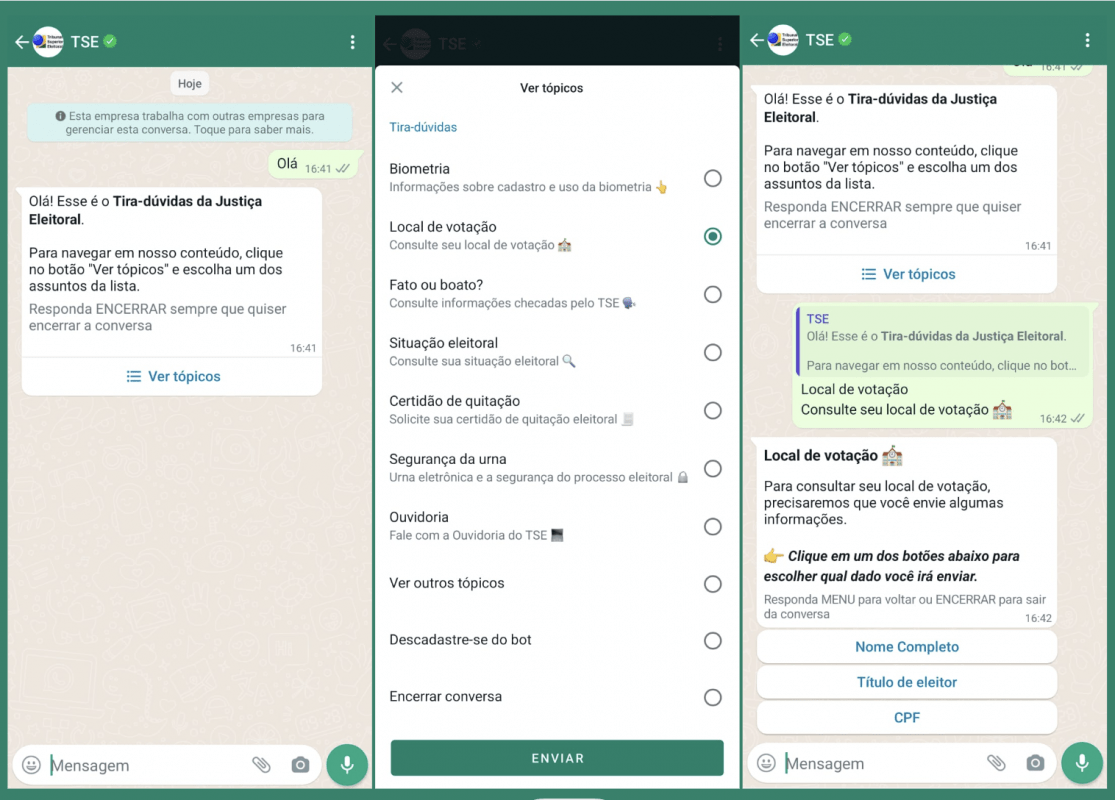Viewport: 1115px width, 800px height.
Task: Open emoji picker in right chat
Action: pyautogui.click(x=766, y=763)
